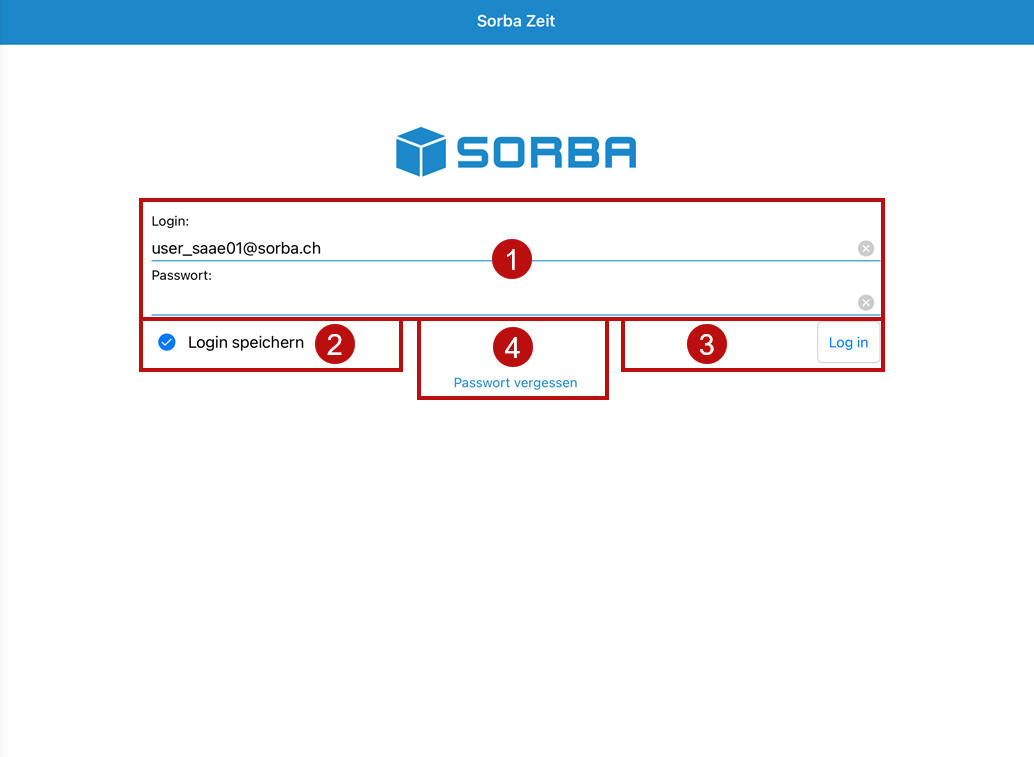Clear the Passwort field with its X icon
The height and width of the screenshot is (757, 1034).
866,303
